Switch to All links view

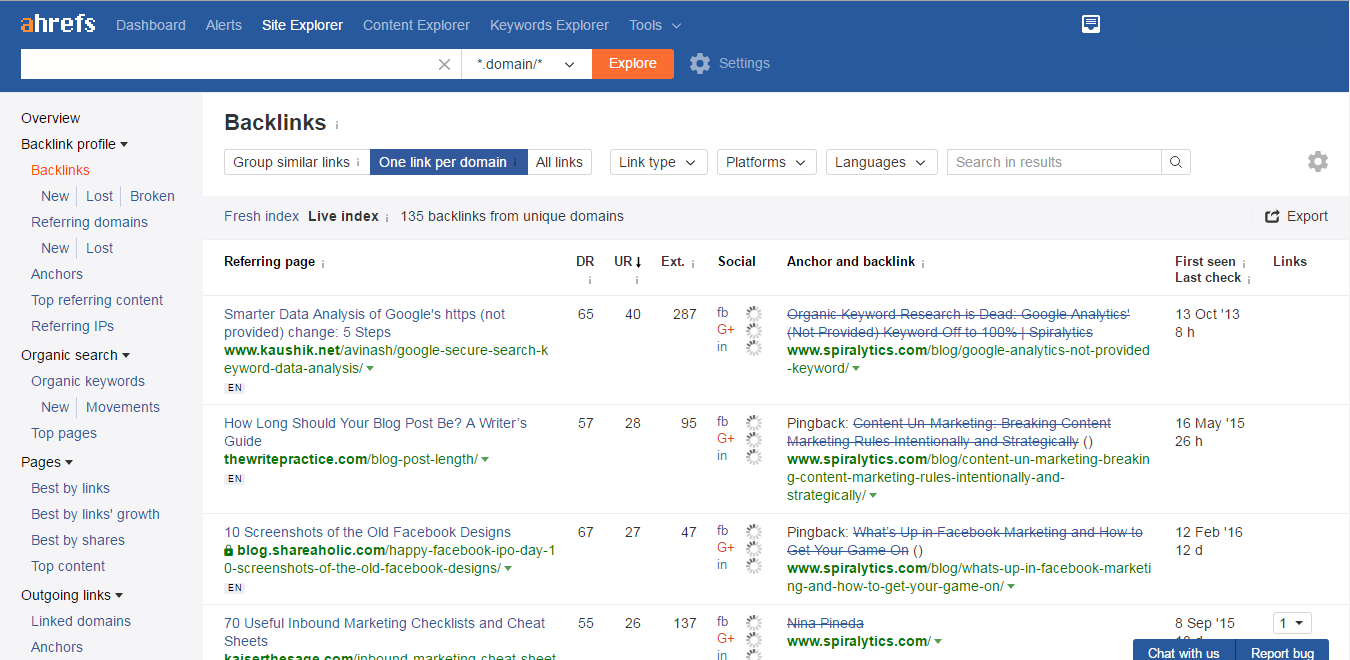[x=559, y=162]
